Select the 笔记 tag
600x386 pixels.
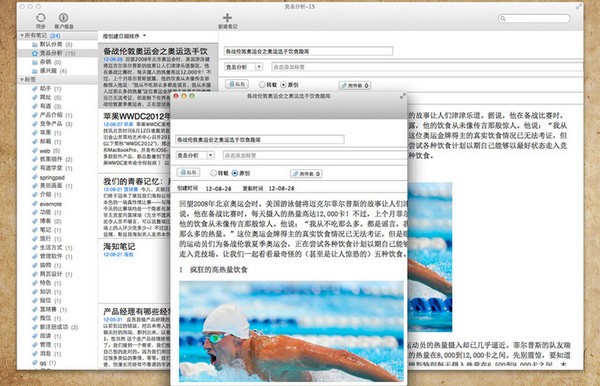point(46,230)
